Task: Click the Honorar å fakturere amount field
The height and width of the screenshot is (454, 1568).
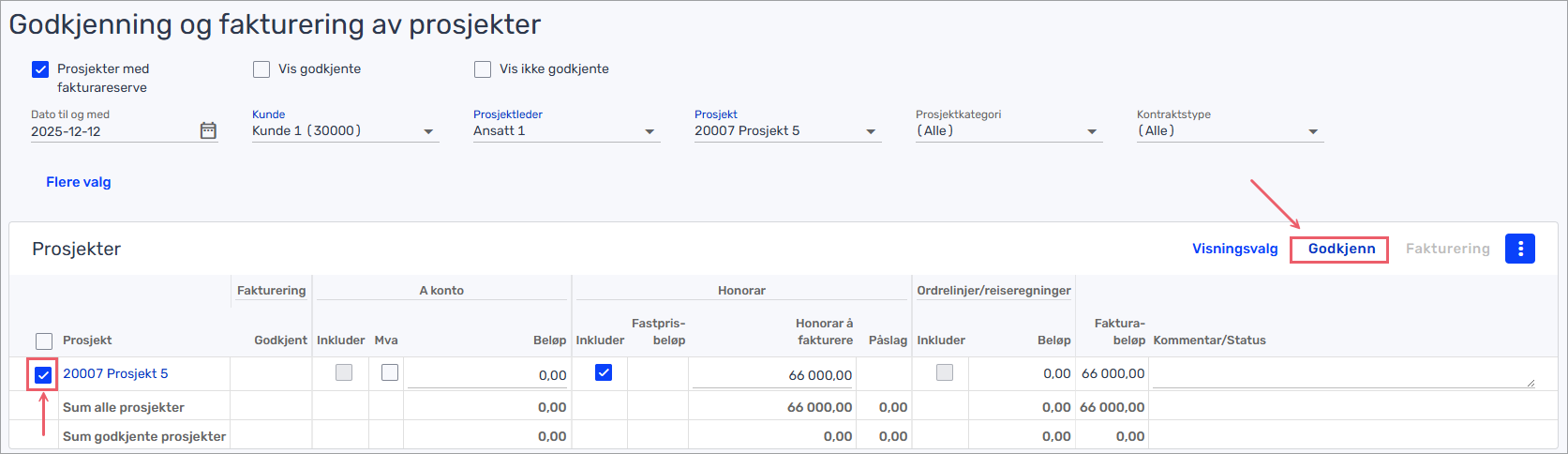Action: (x=773, y=375)
